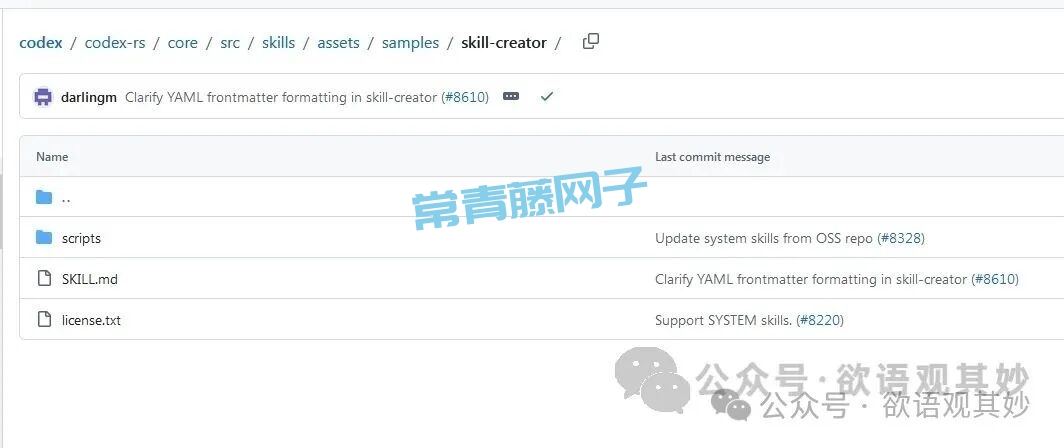This screenshot has width=1064, height=448.
Task: Click the scripts folder icon
Action: (x=44, y=238)
